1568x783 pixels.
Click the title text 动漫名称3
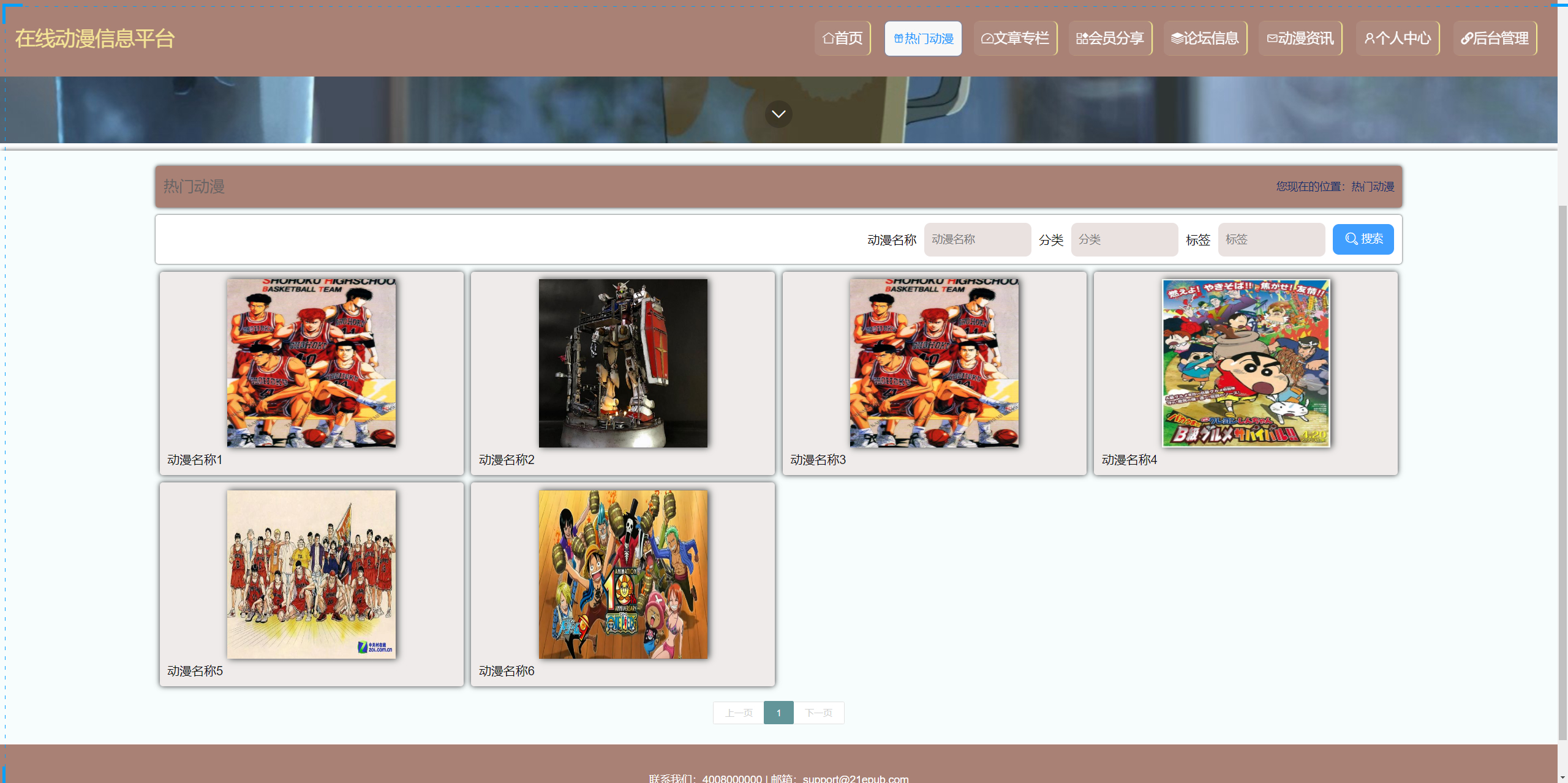[818, 460]
